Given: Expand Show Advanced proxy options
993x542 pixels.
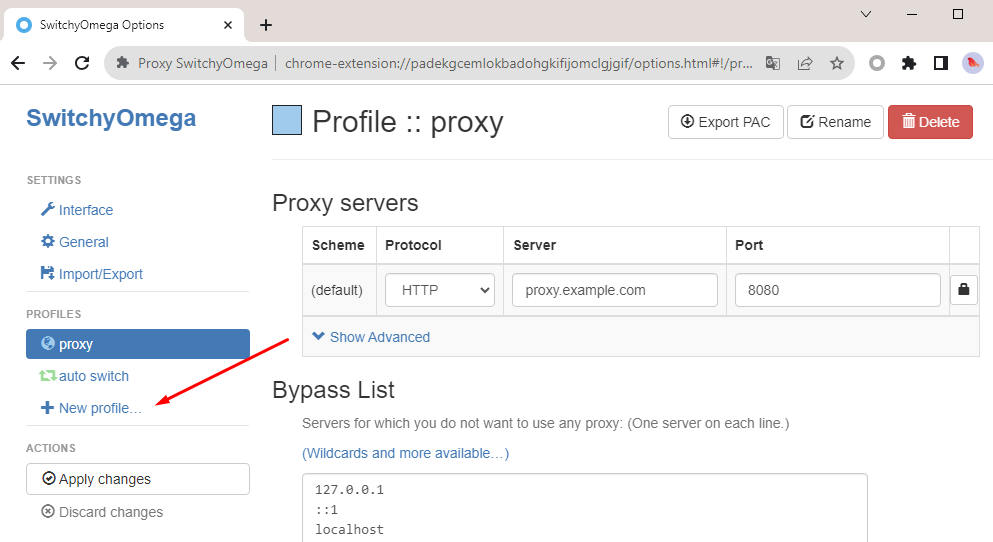Looking at the screenshot, I should pyautogui.click(x=371, y=337).
